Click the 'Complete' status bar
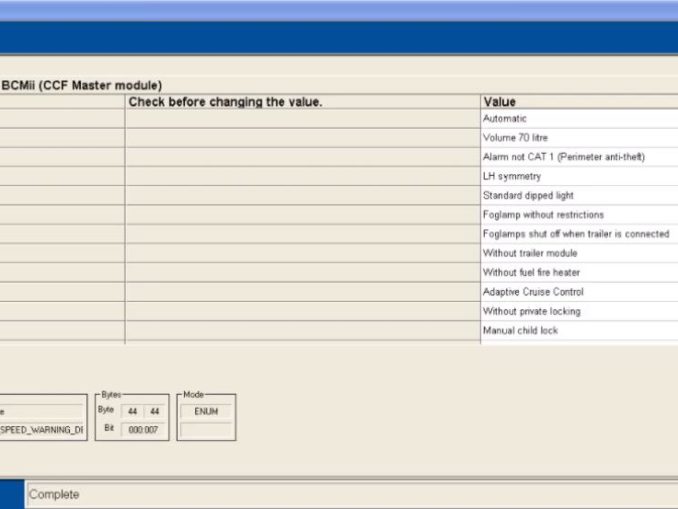This screenshot has height=509, width=678. 350,494
